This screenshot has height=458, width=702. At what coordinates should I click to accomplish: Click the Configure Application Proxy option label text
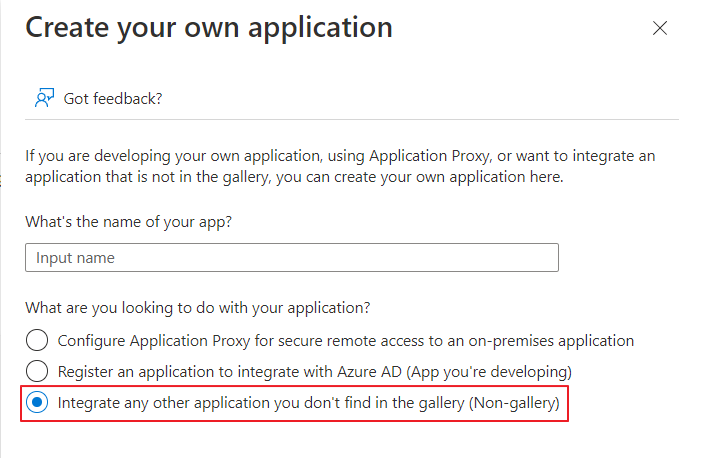pyautogui.click(x=346, y=341)
